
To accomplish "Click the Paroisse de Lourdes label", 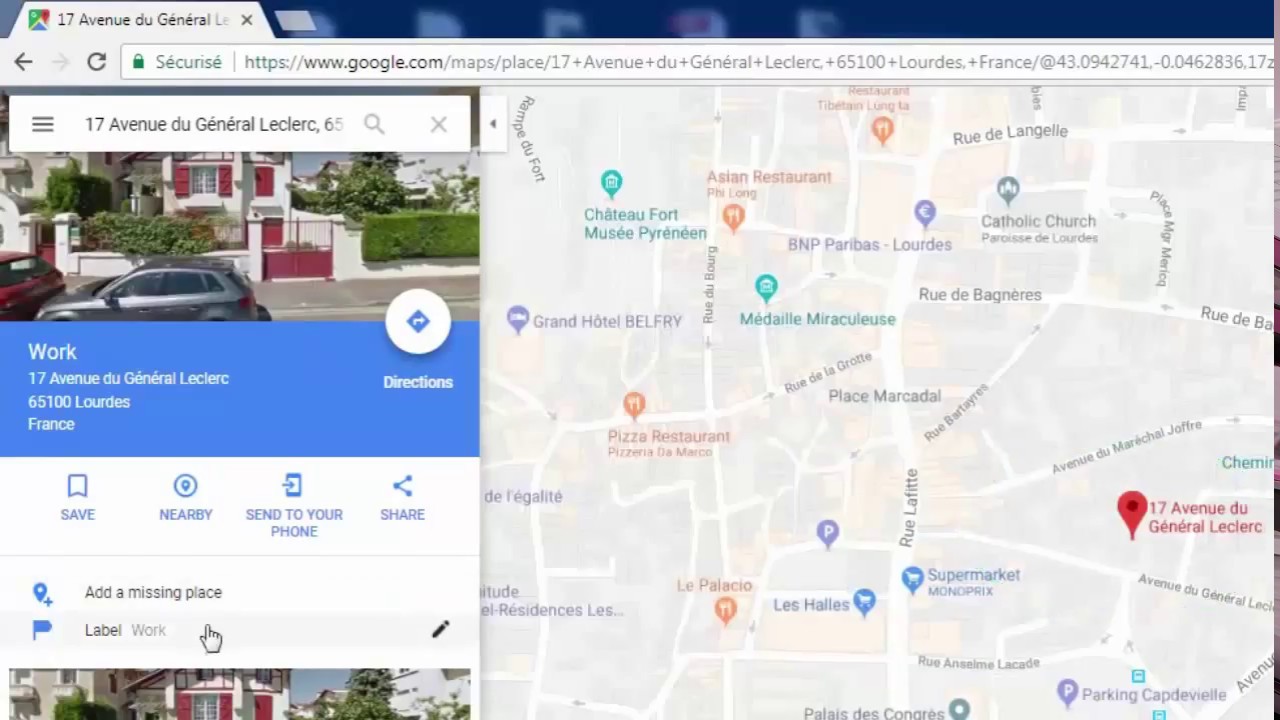I will tap(1039, 238).
